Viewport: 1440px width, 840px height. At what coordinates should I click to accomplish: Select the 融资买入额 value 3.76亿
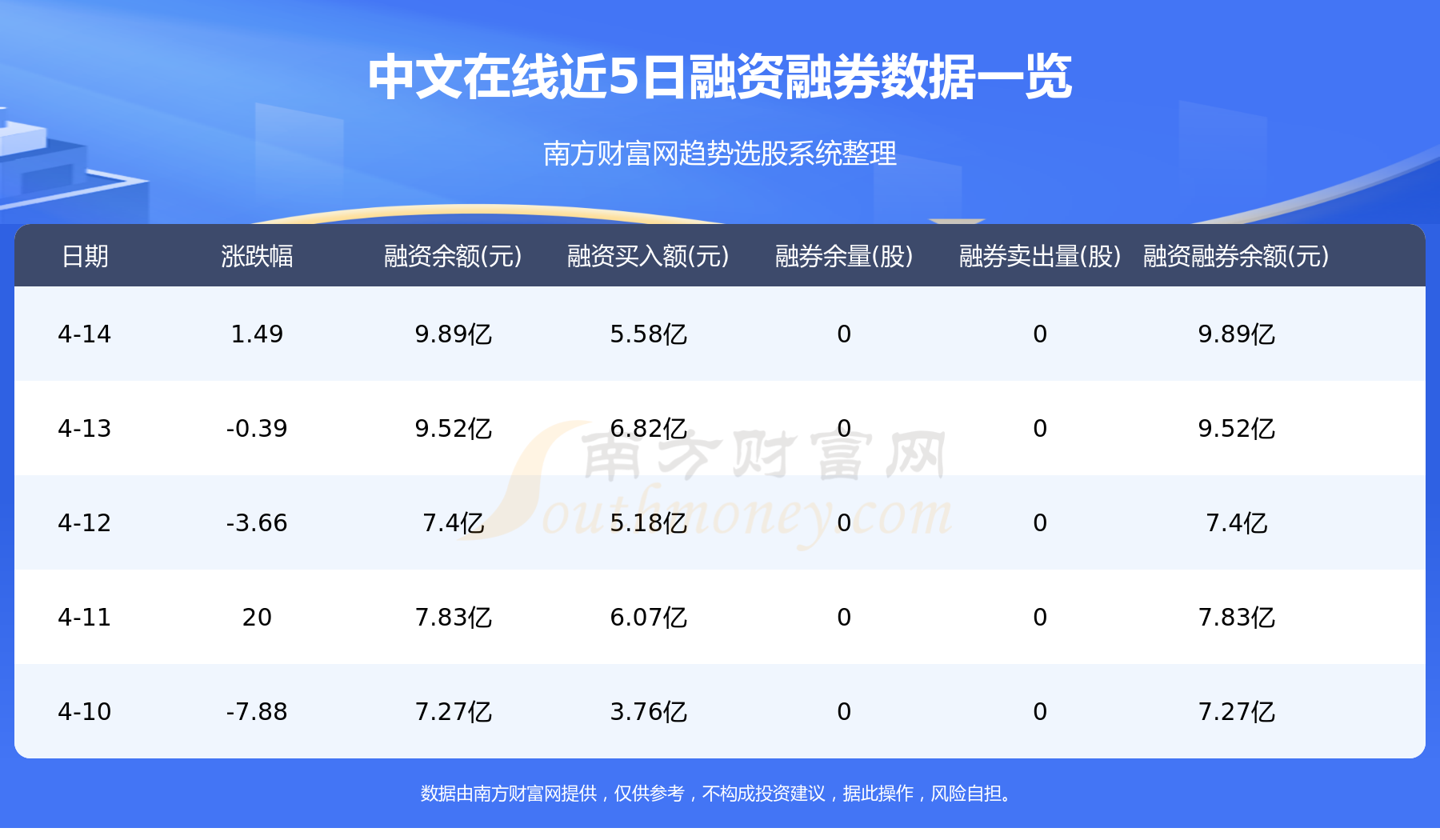coord(649,712)
